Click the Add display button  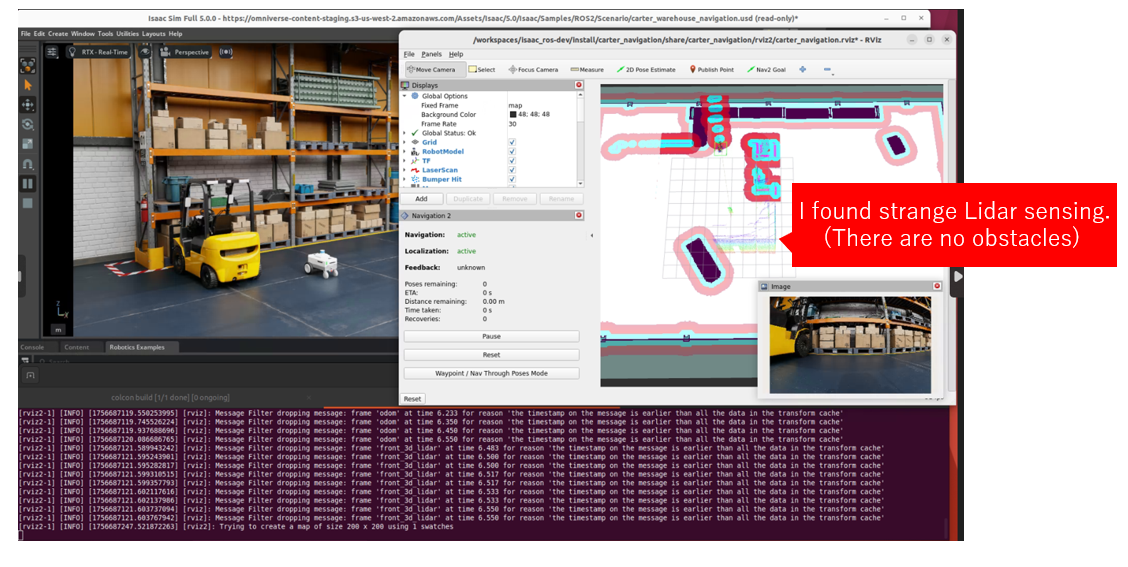pos(421,199)
